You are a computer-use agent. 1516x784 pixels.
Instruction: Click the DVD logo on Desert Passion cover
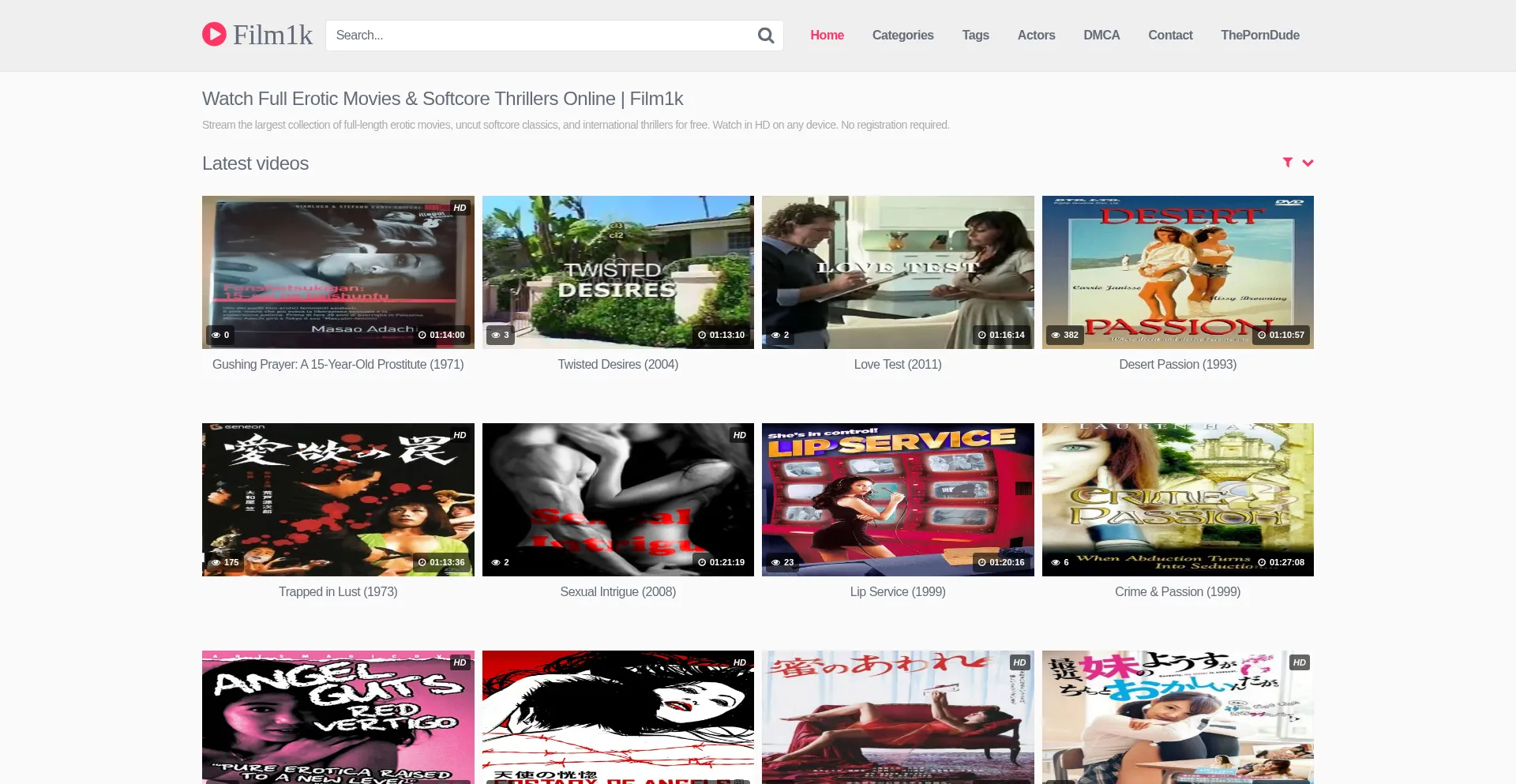(1289, 203)
